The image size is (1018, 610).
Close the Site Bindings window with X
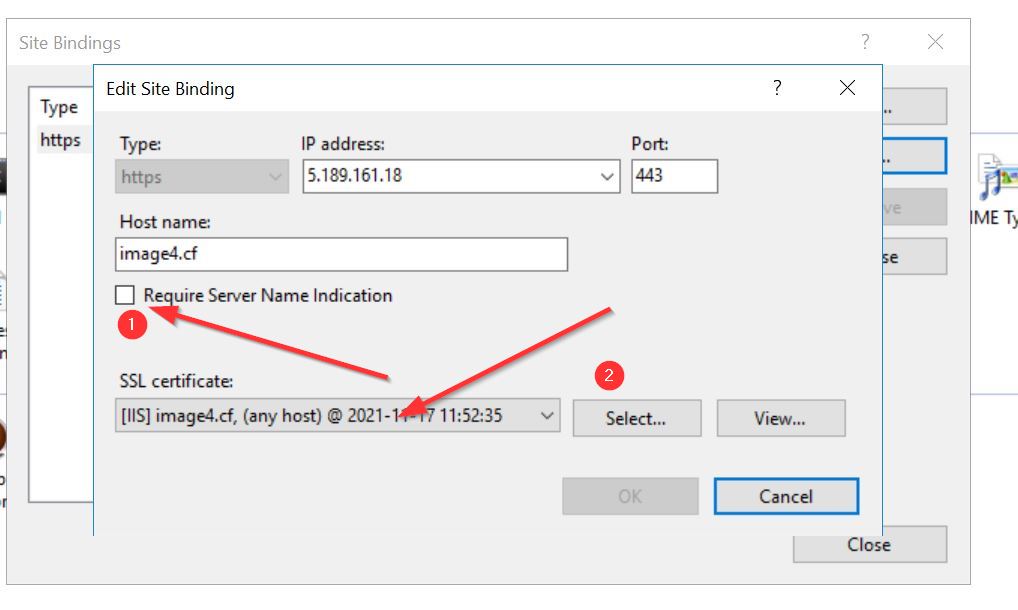[935, 42]
